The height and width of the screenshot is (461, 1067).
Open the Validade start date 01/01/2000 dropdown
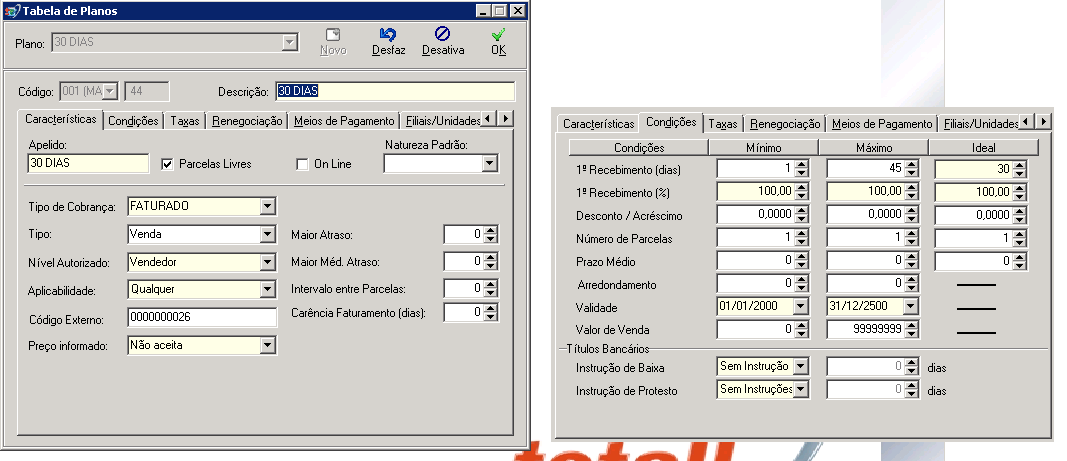[801, 306]
